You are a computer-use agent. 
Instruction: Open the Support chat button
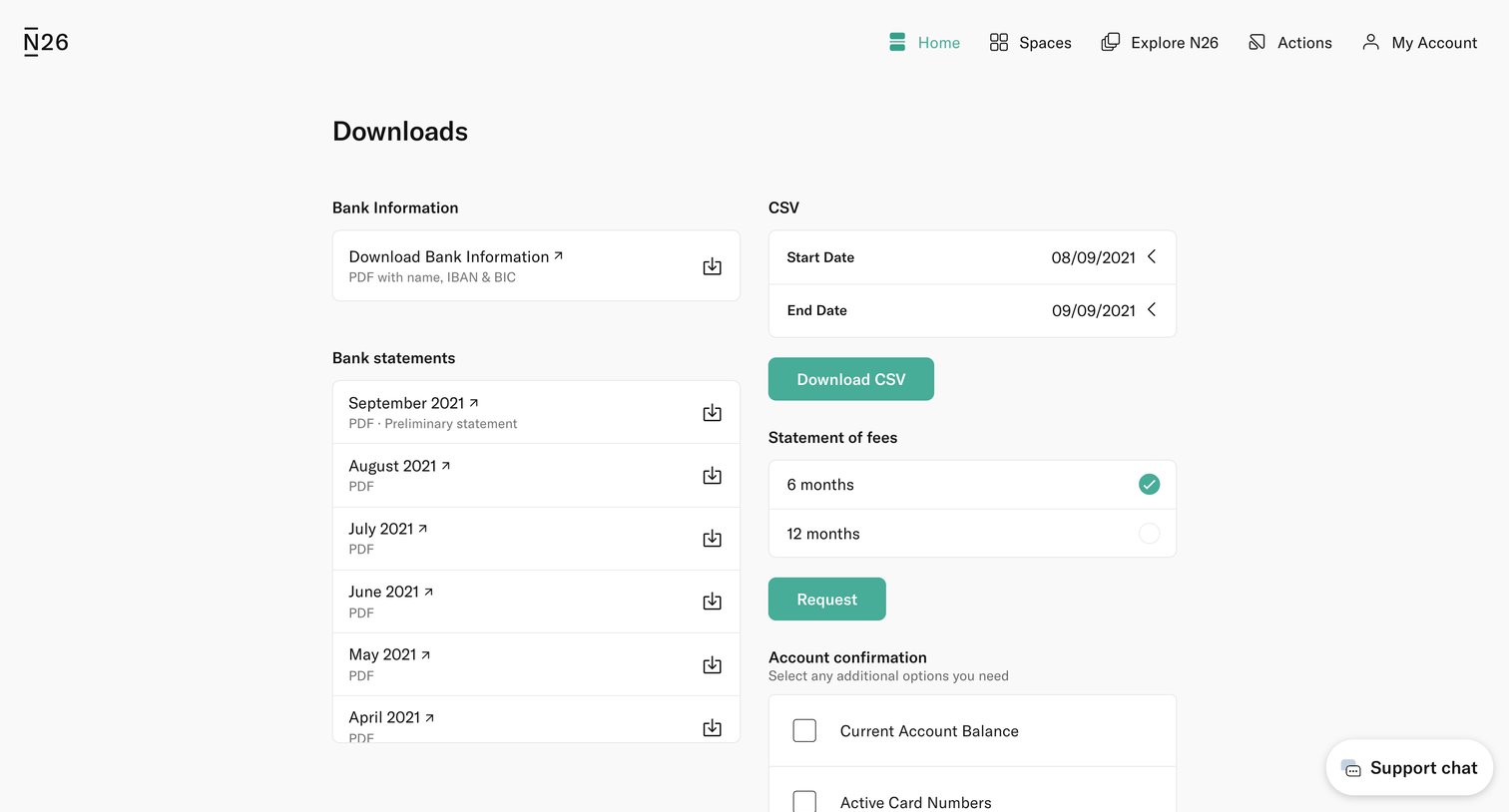1409,768
